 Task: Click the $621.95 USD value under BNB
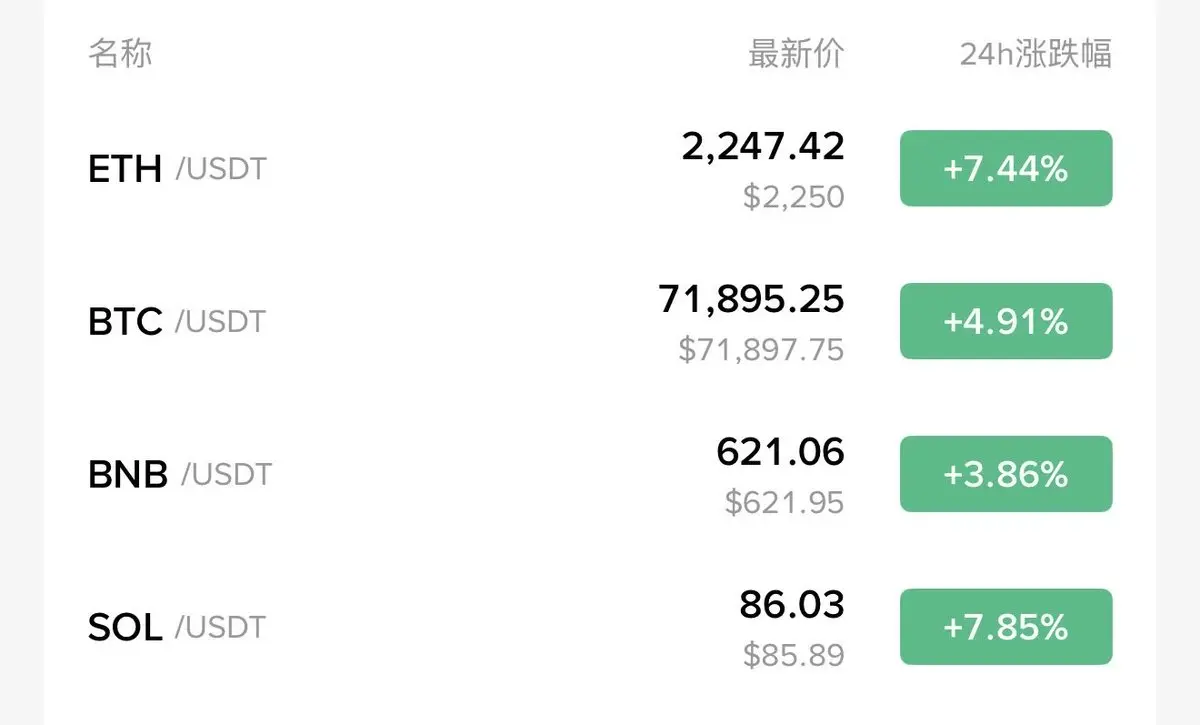click(785, 502)
